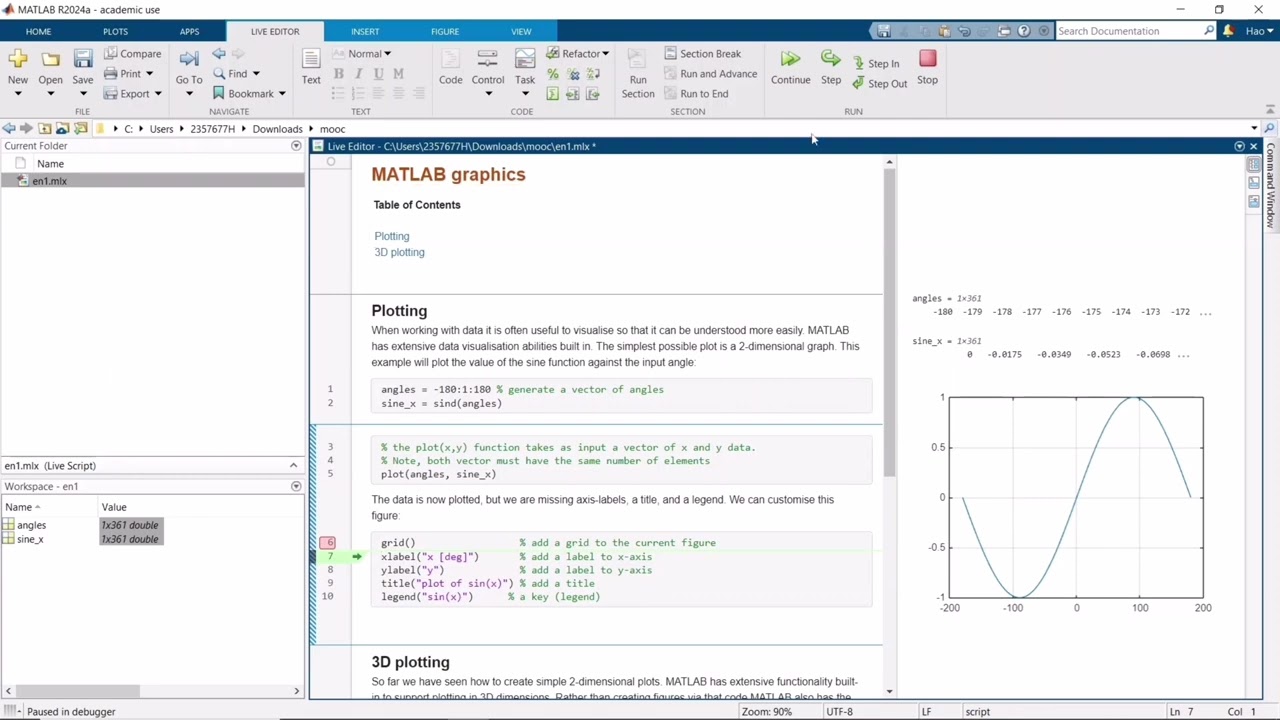The width and height of the screenshot is (1280, 720).
Task: Click the browse for folder icon
Action: (x=80, y=129)
